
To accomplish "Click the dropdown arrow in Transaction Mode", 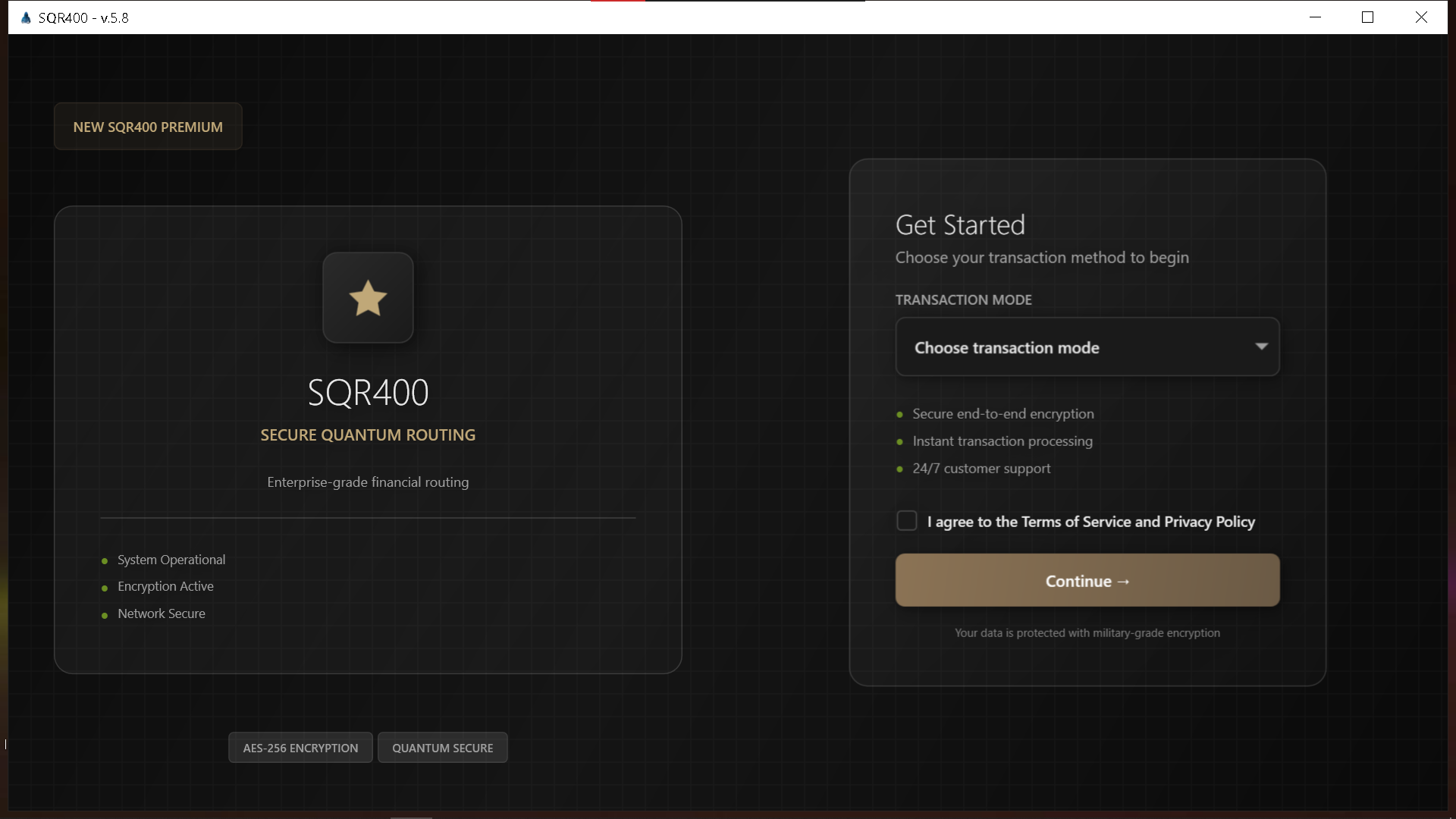I will (x=1261, y=347).
